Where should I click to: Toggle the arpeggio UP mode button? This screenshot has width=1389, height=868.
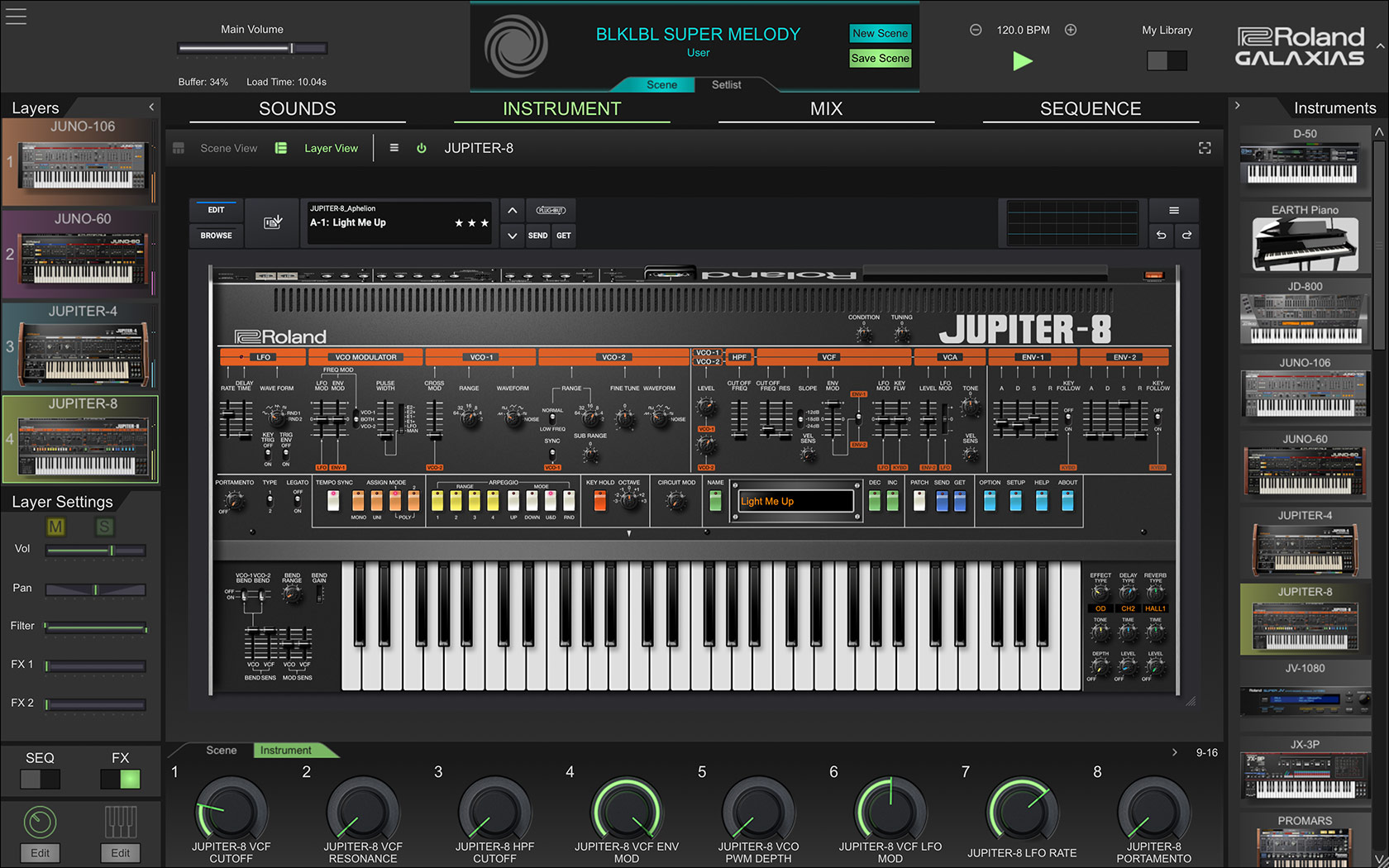click(x=513, y=500)
